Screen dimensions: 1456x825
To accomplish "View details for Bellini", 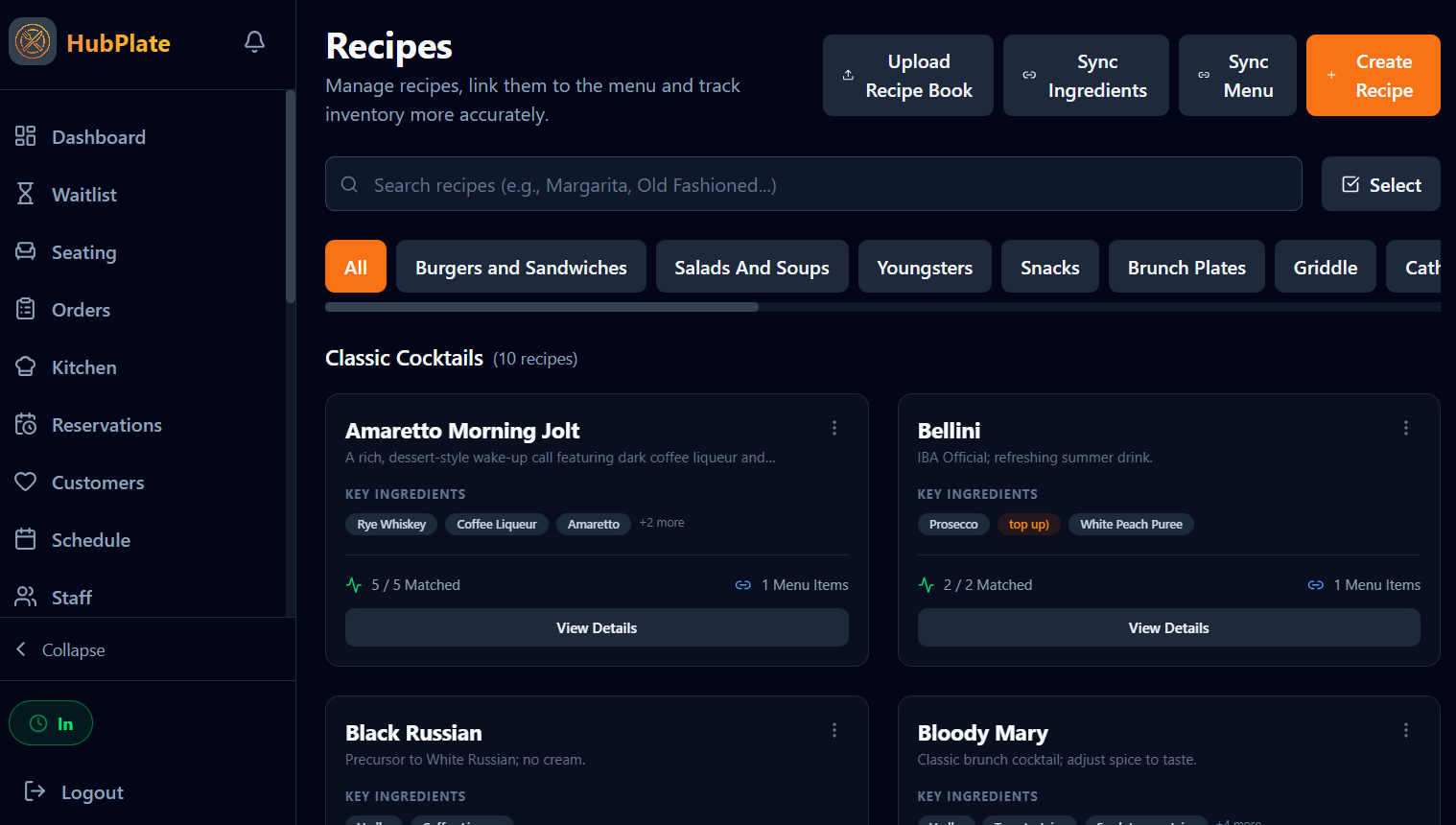I will click(x=1168, y=627).
